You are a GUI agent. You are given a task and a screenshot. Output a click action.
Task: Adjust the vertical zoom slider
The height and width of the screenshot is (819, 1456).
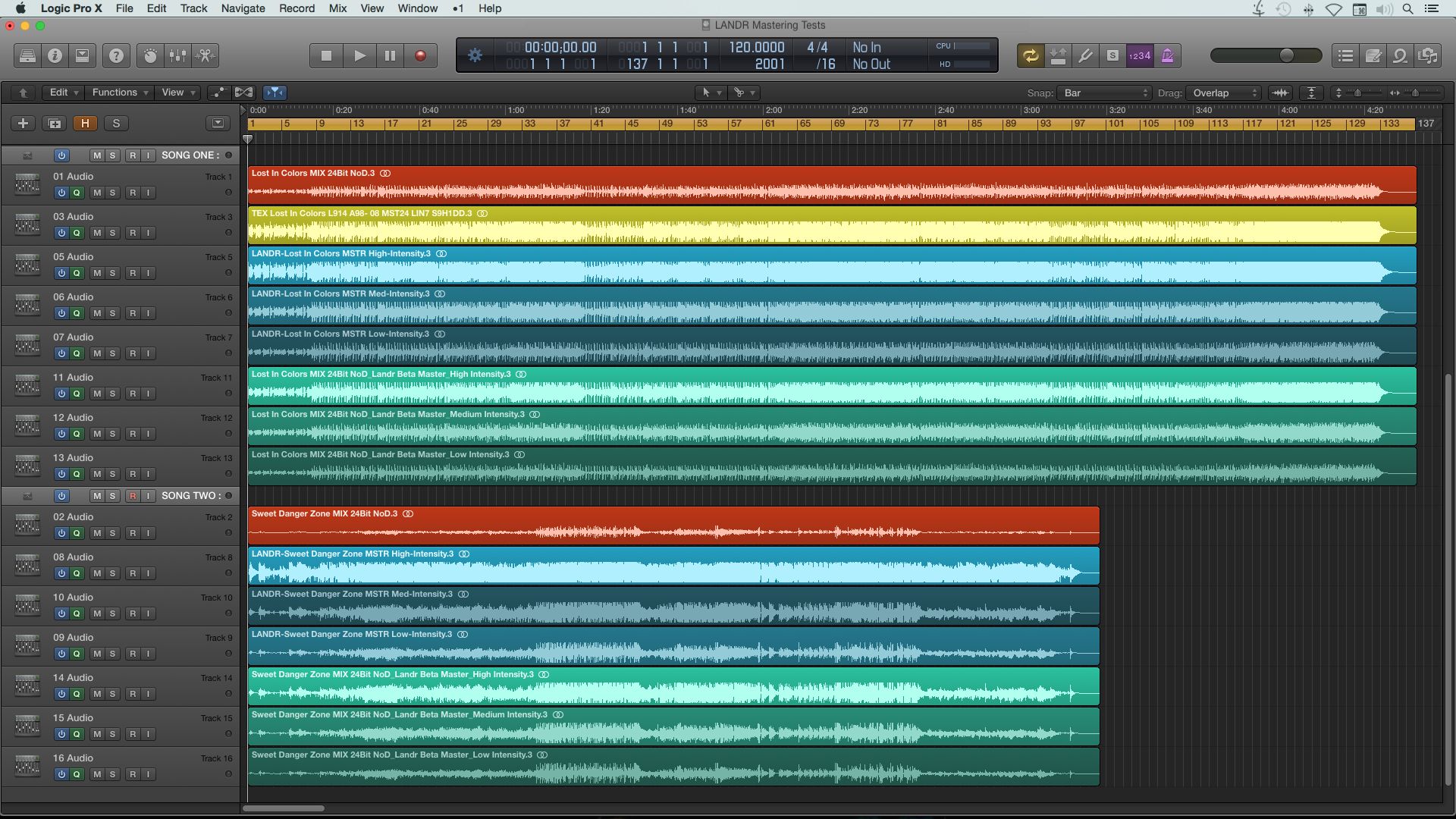click(x=1357, y=93)
